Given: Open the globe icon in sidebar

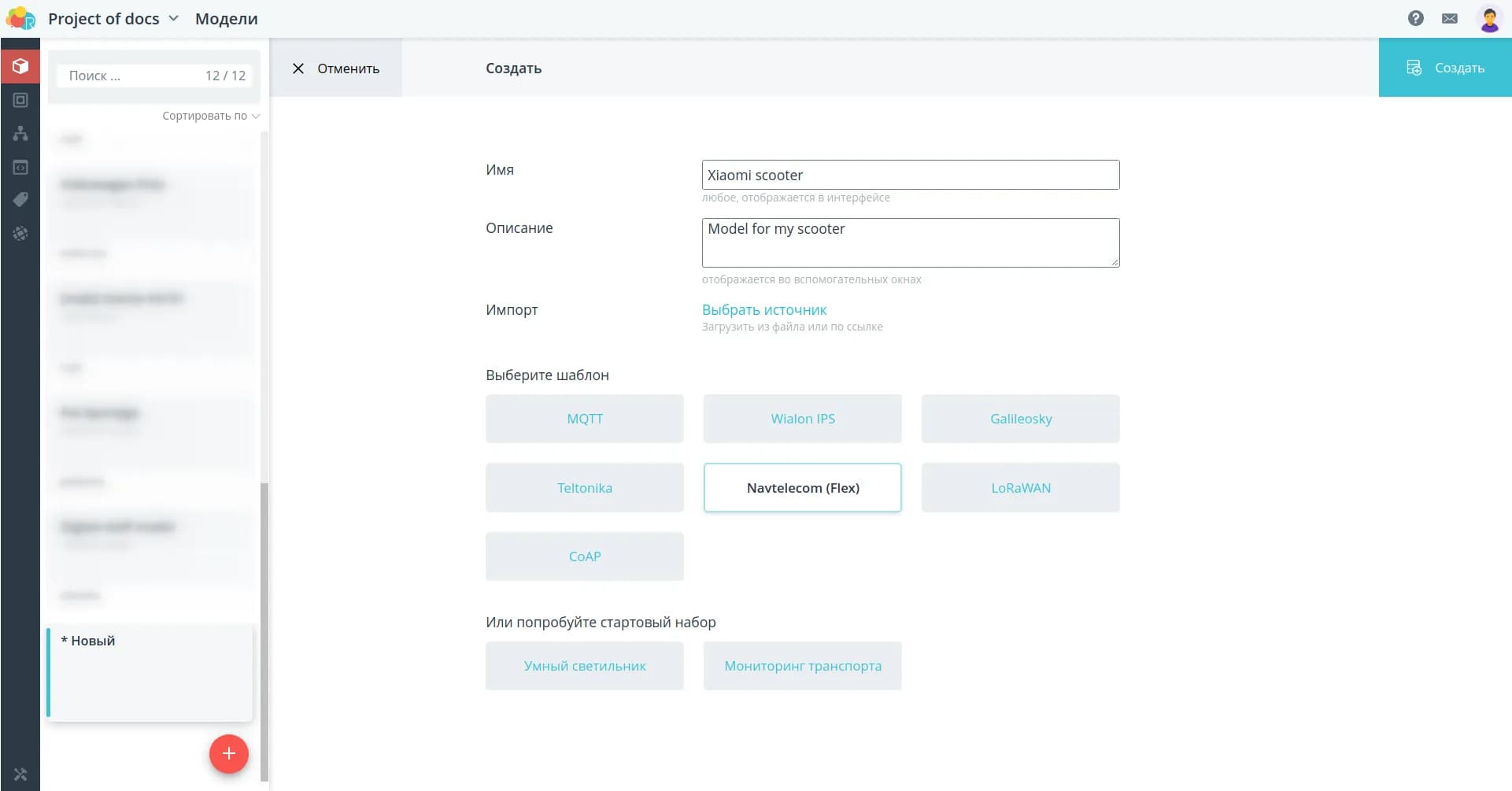Looking at the screenshot, I should 20,234.
